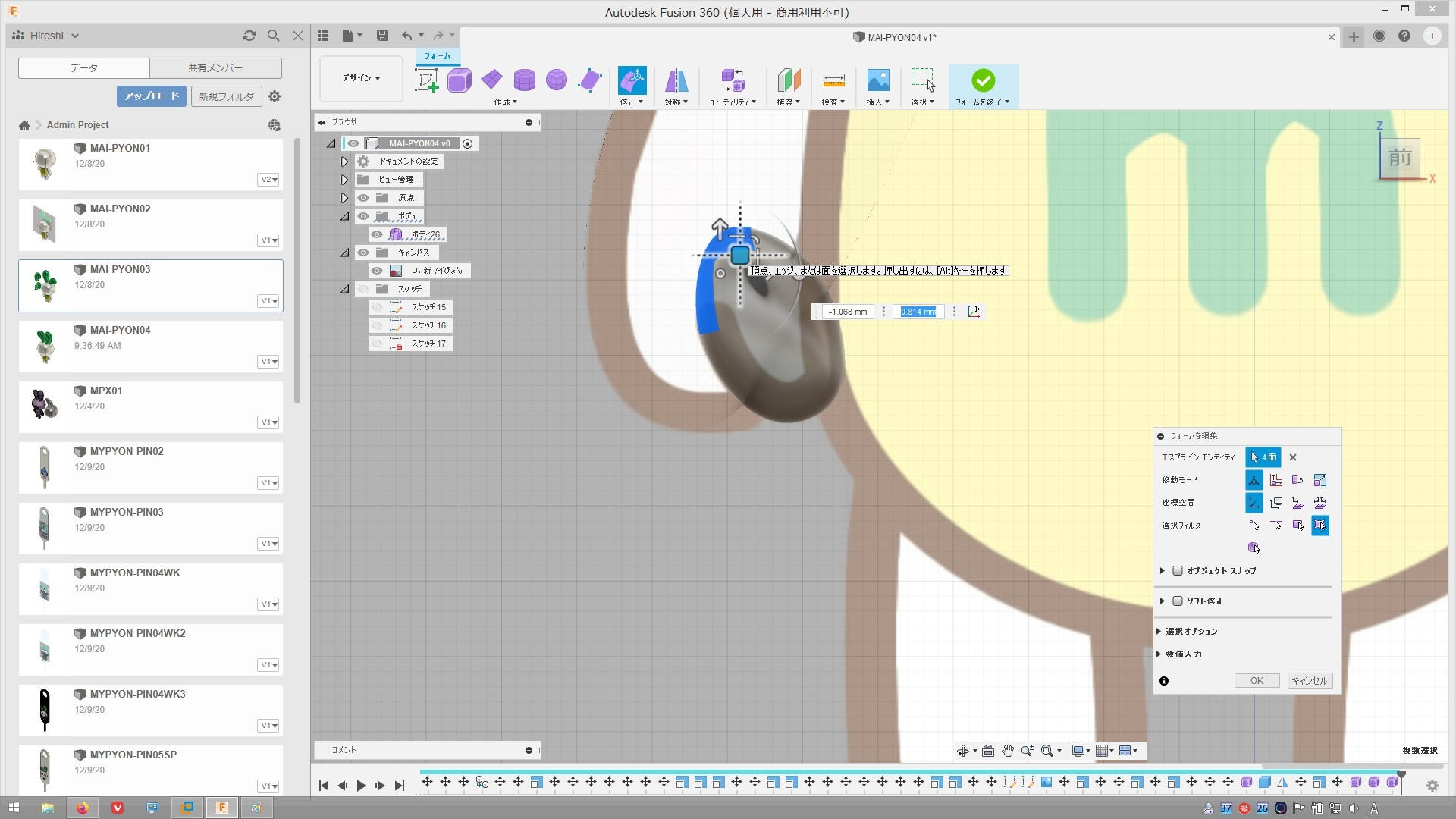Open the Symmetry mirror tool icon
1456x819 pixels.
click(676, 80)
